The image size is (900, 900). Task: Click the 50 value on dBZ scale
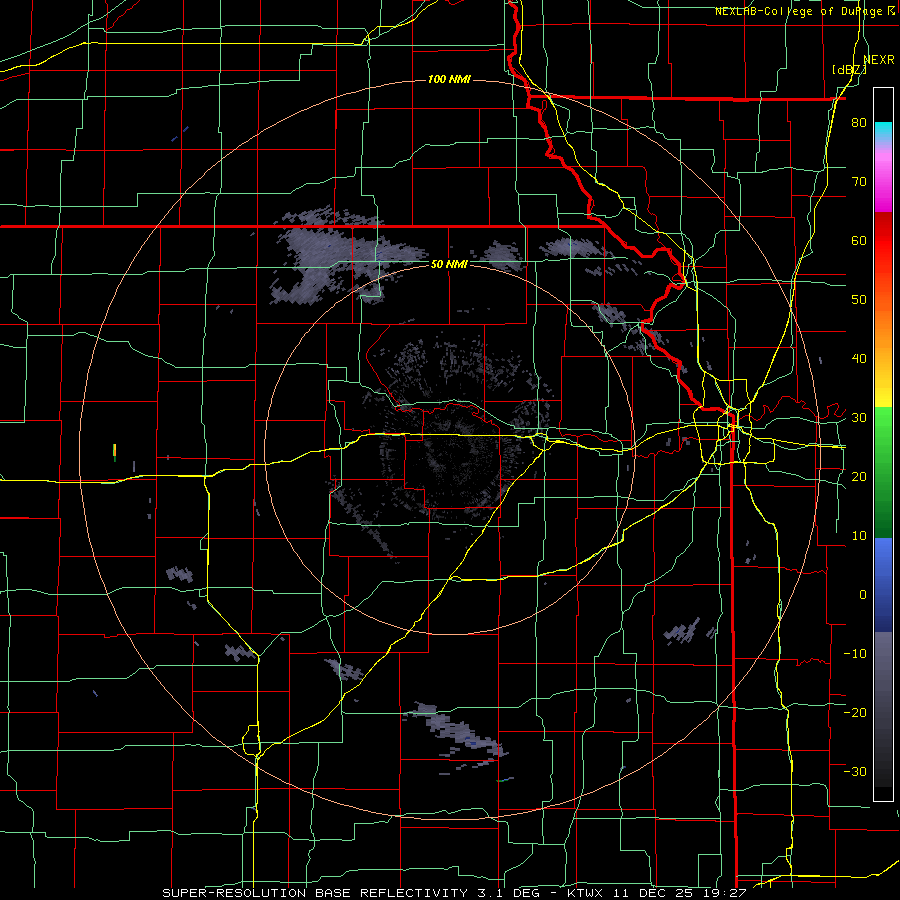859,300
